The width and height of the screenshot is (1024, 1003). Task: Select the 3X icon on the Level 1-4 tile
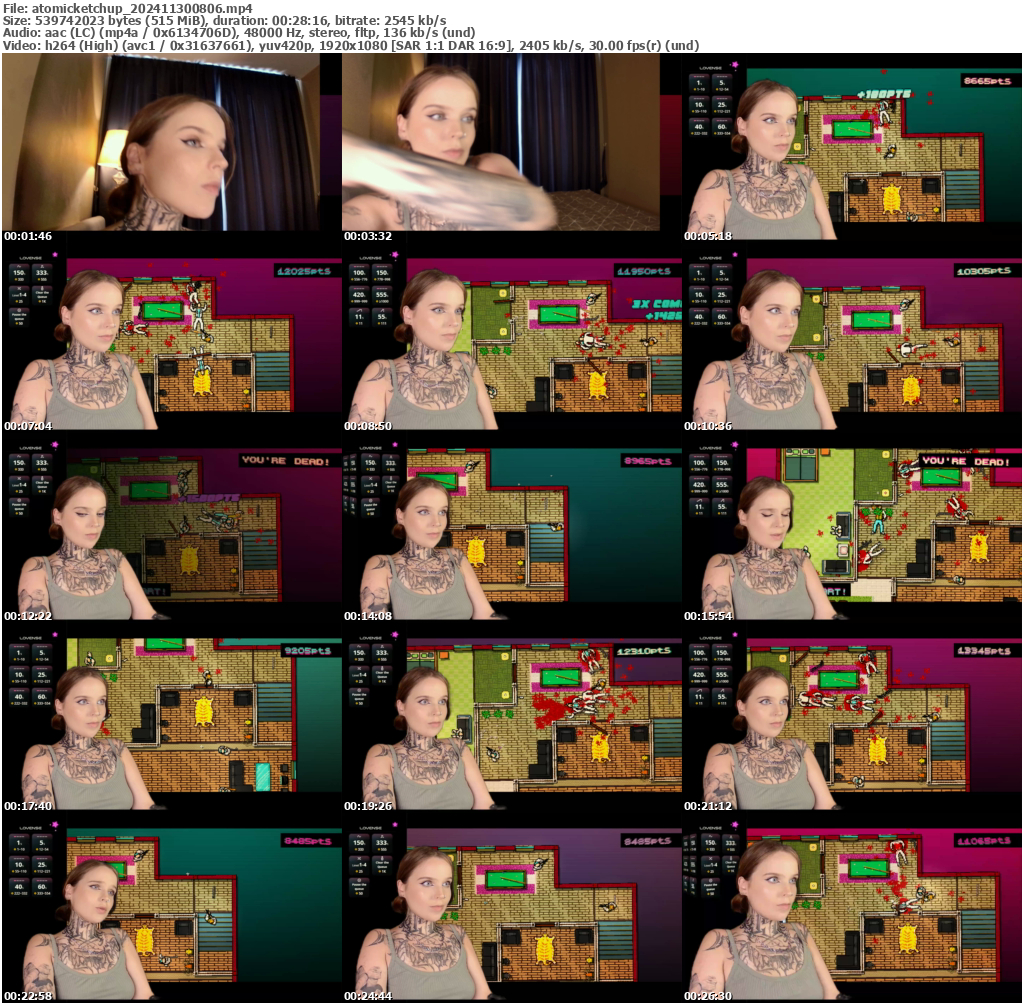19,288
